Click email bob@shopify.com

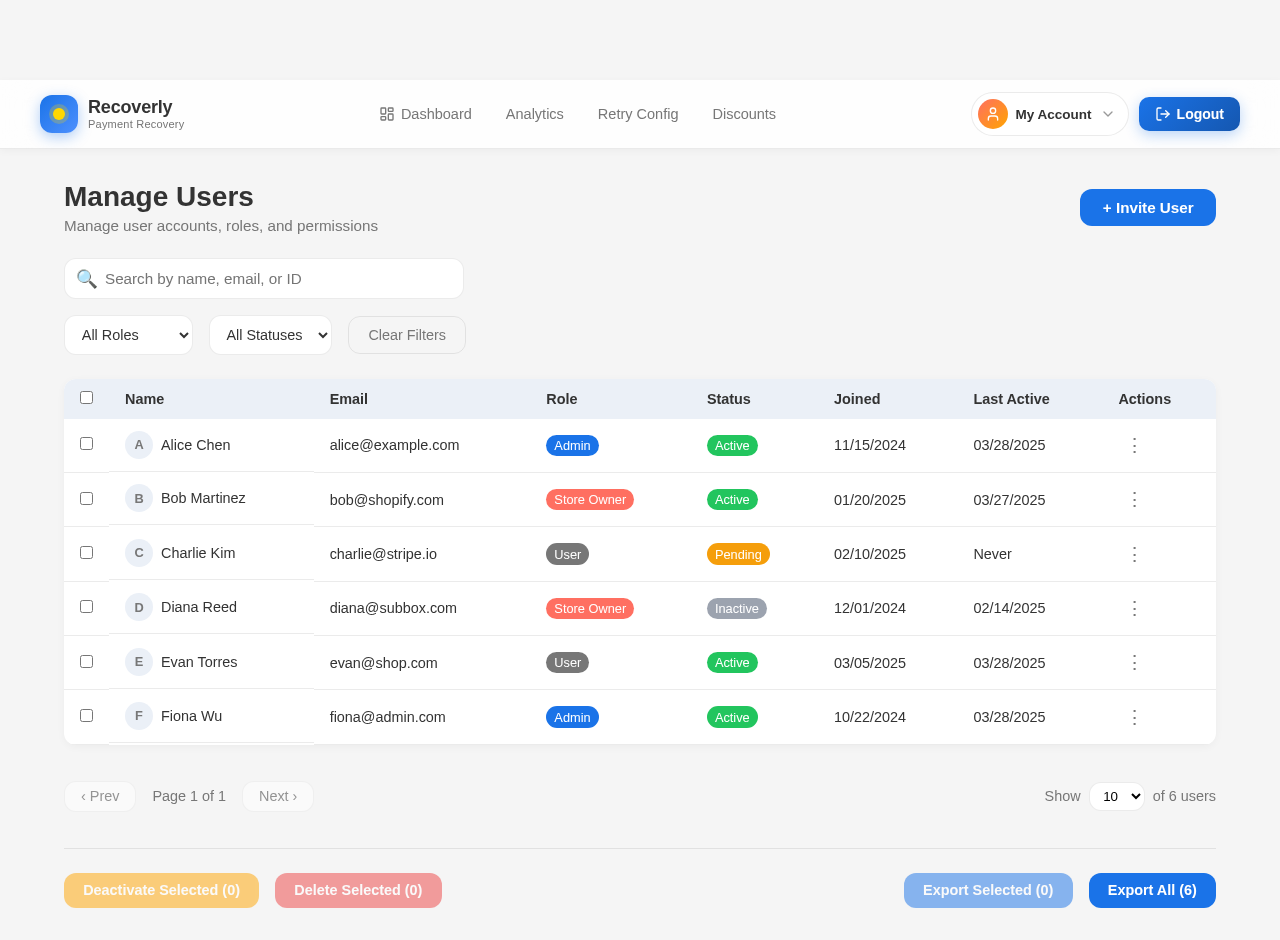click(x=387, y=500)
